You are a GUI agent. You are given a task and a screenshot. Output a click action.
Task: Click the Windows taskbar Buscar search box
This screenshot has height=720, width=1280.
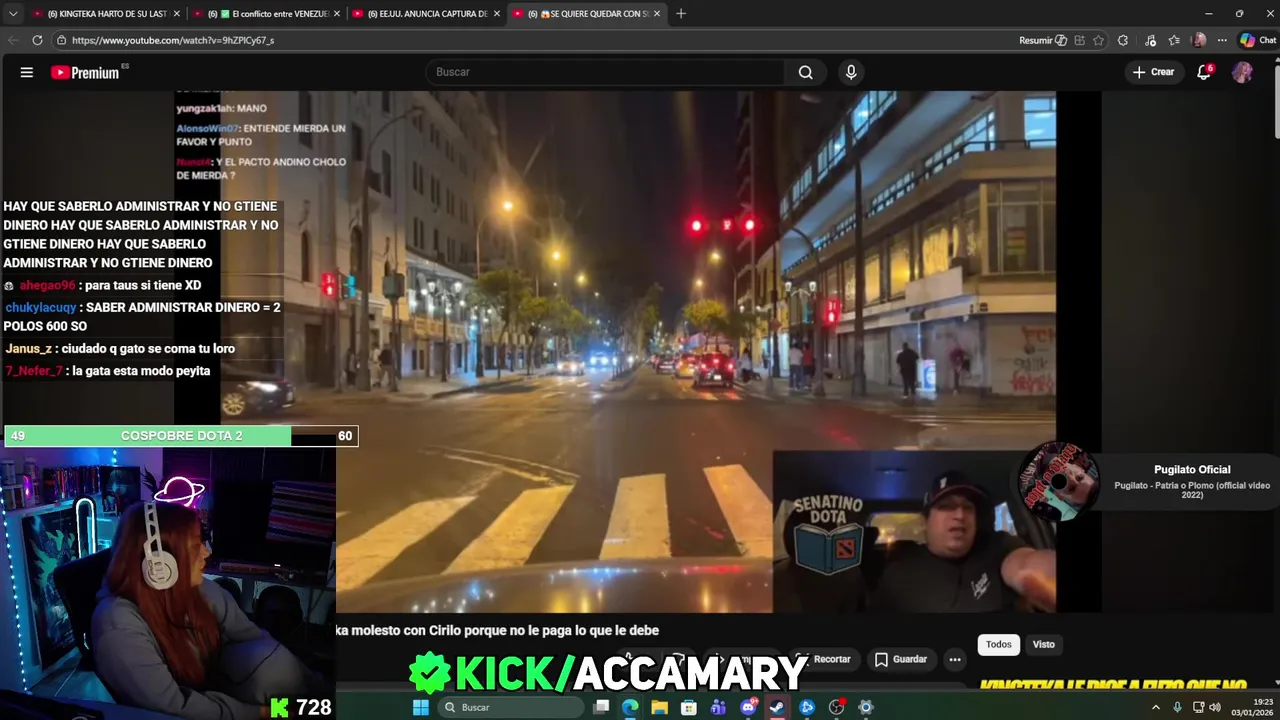click(x=510, y=707)
